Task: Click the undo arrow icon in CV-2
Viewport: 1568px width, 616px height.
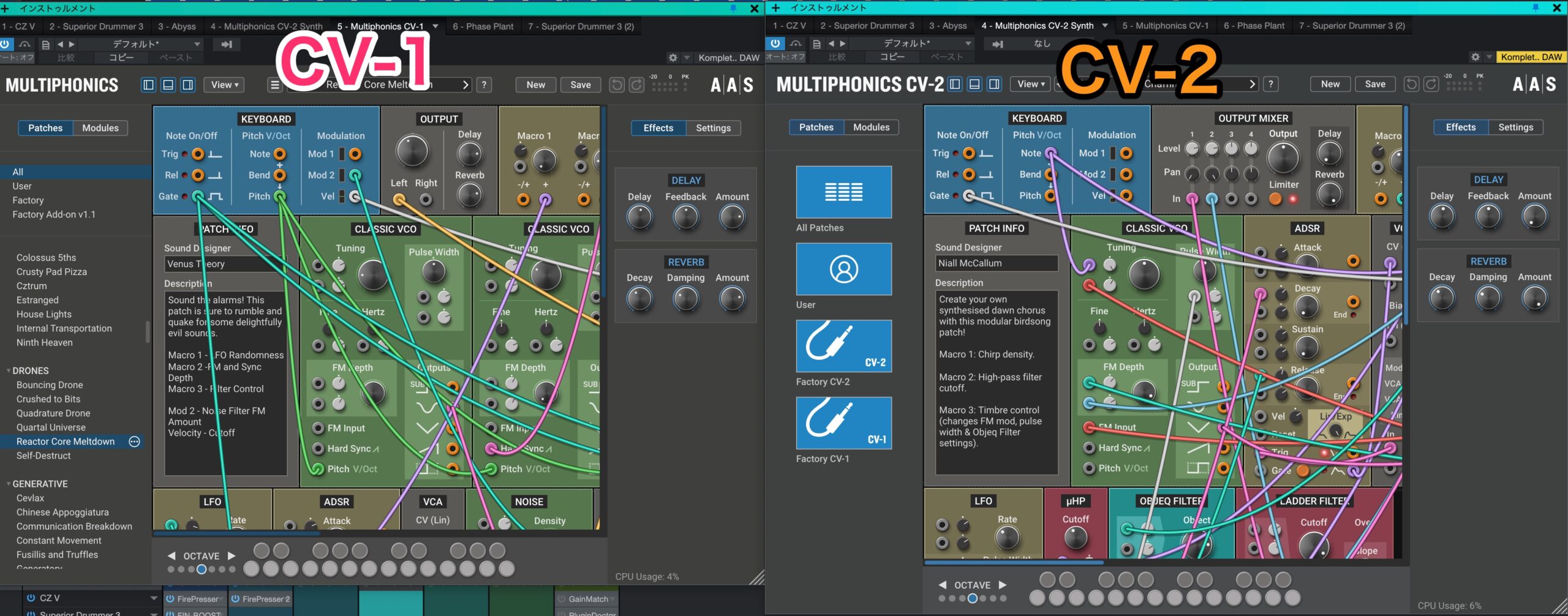Action: [x=1411, y=85]
